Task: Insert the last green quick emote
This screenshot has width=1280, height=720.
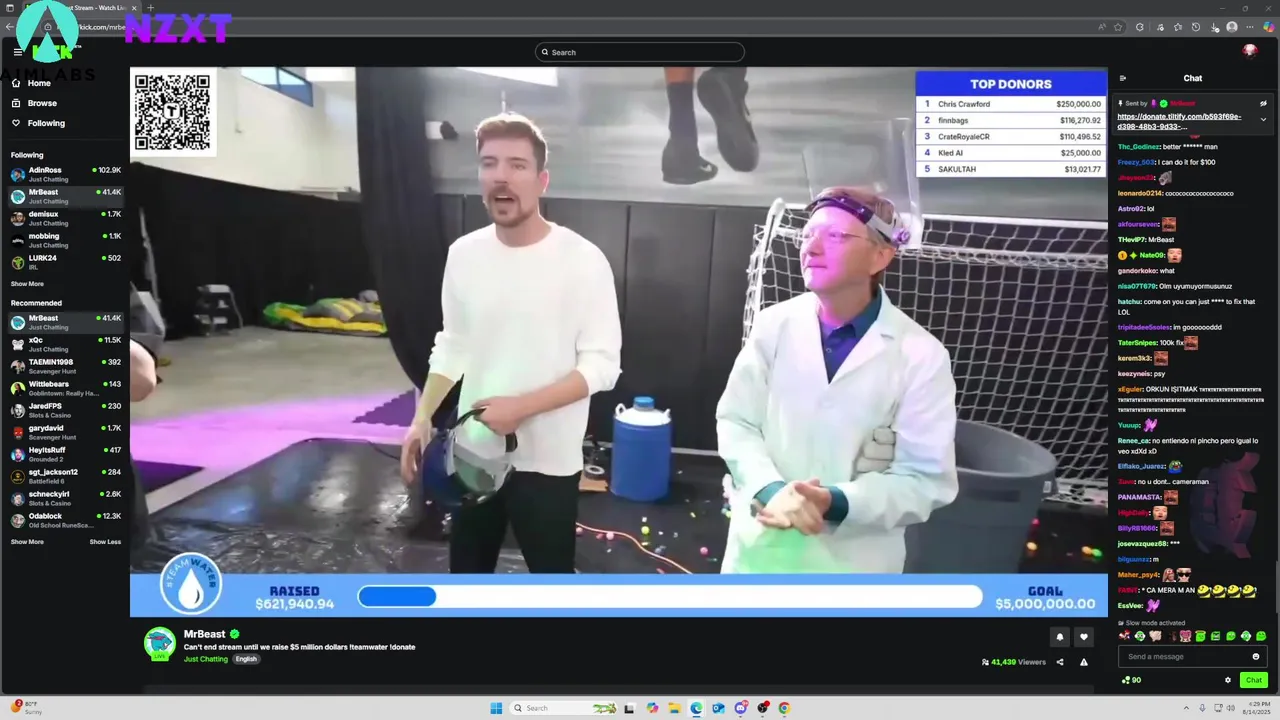Action: pos(1261,636)
